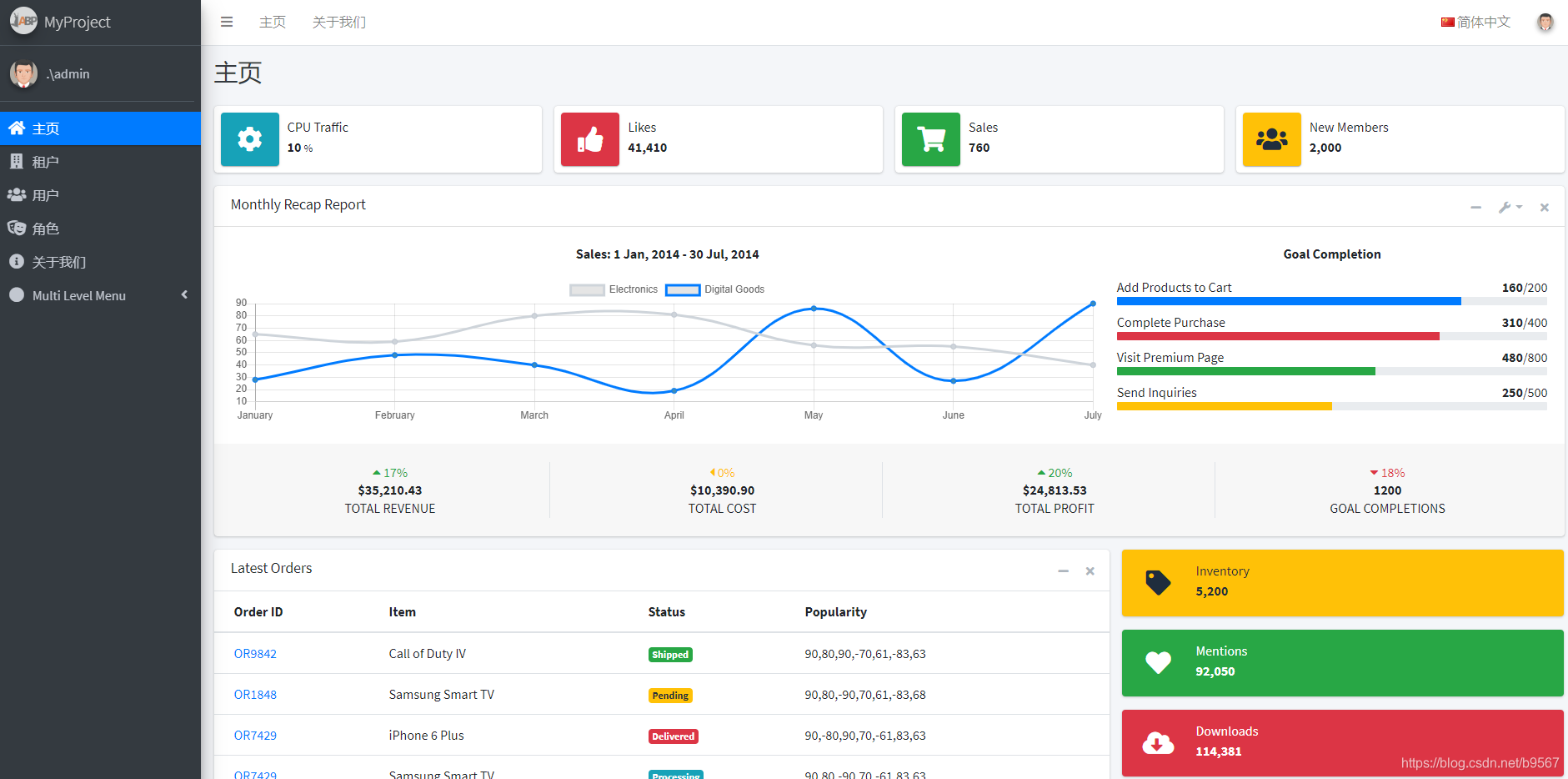
Task: Click the Inventory tag icon
Action: [x=1158, y=582]
